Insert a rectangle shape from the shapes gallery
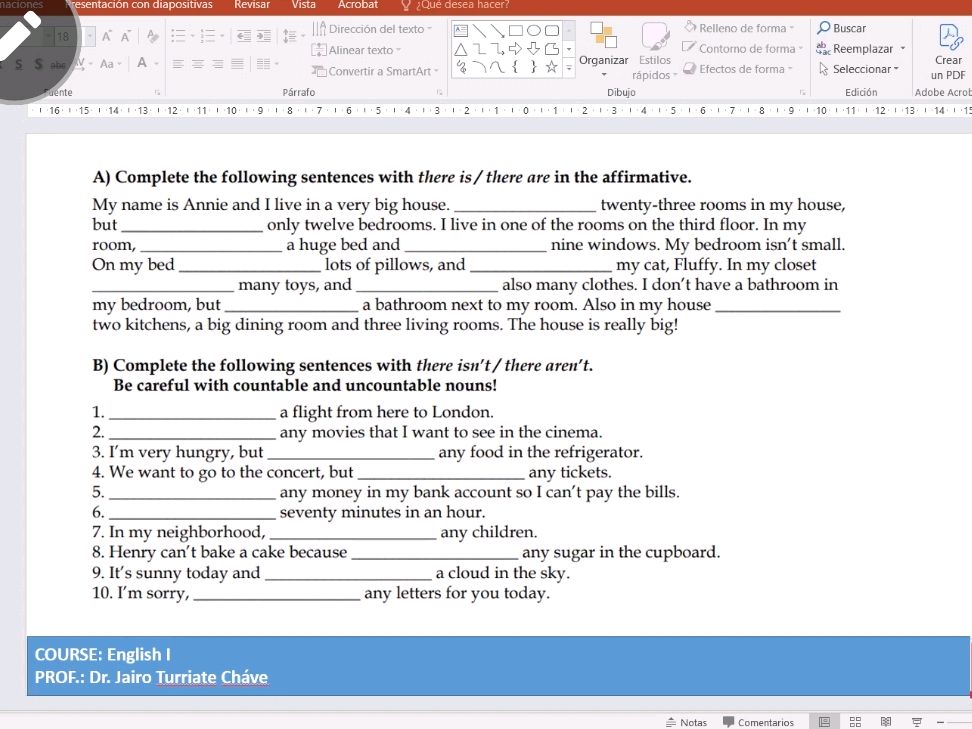Viewport: 972px width, 729px height. [515, 30]
